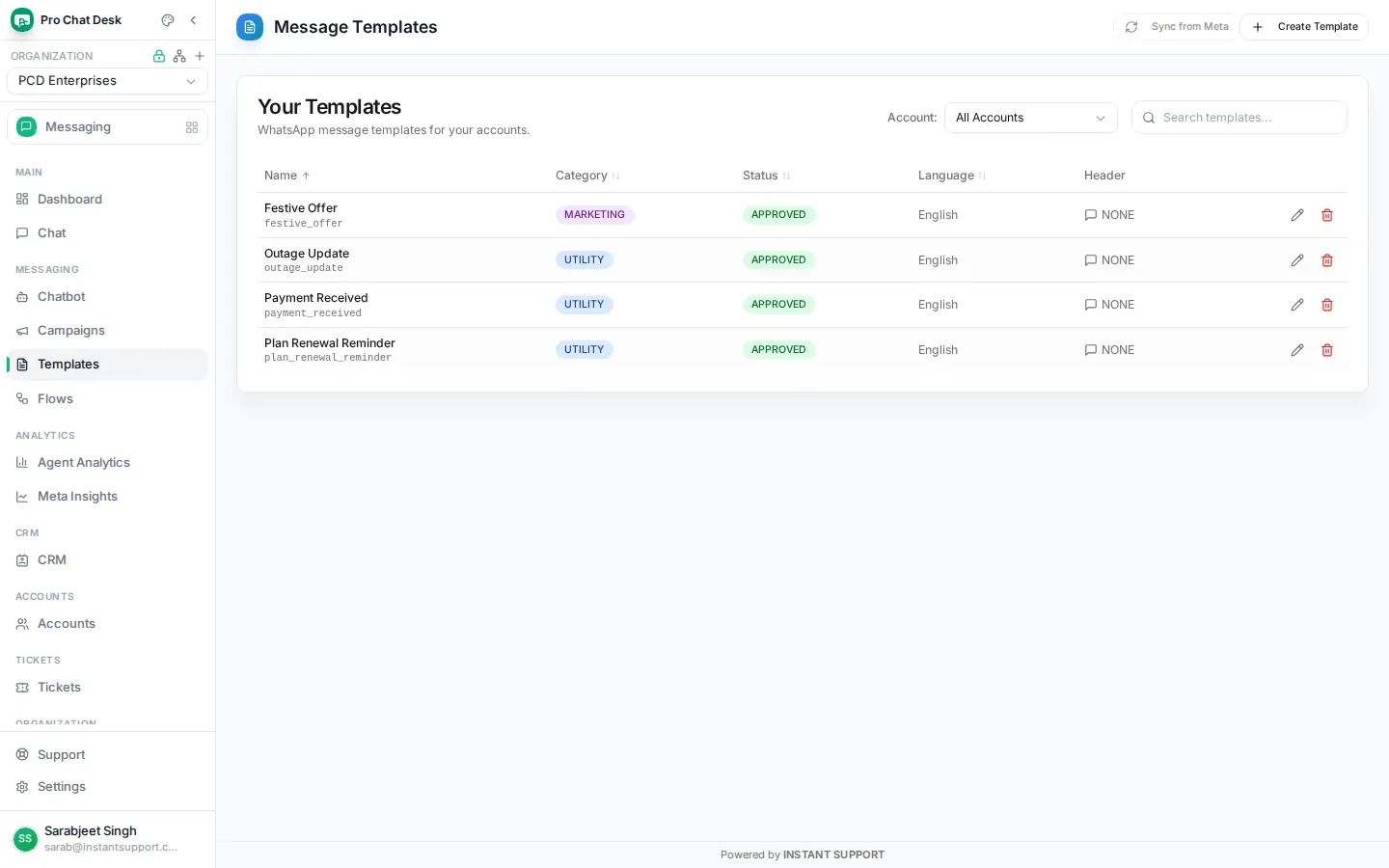1389x868 pixels.
Task: Delete the Plan Renewal Reminder template
Action: tap(1327, 350)
